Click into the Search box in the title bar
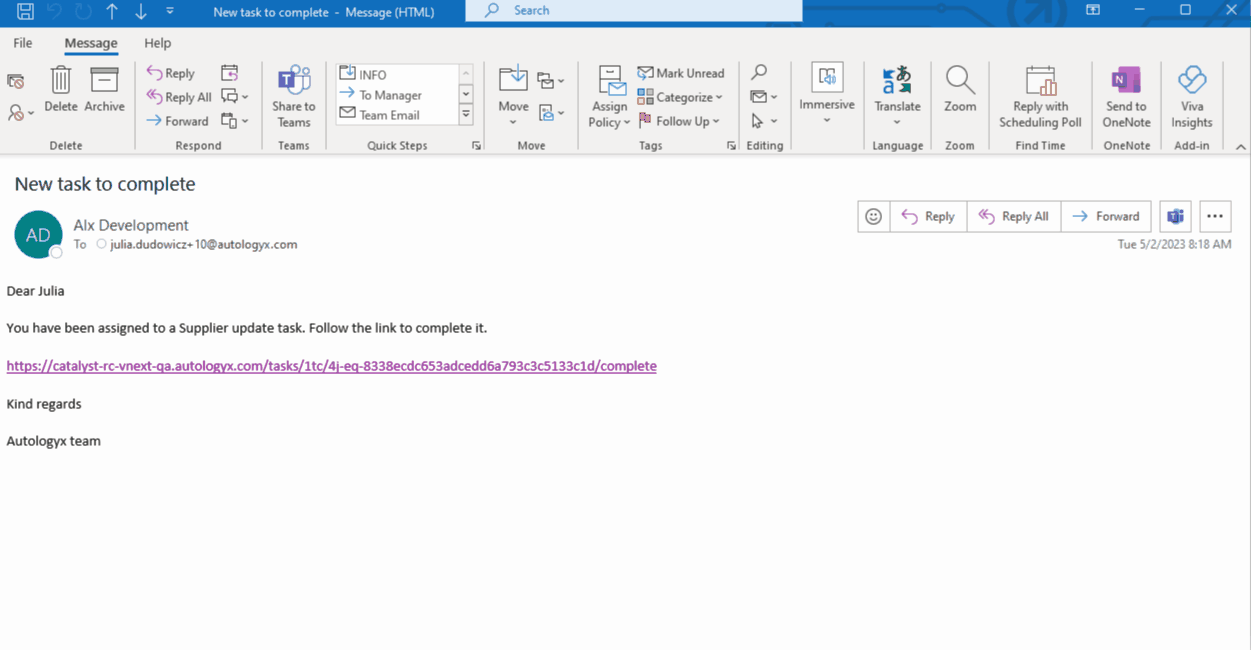Viewport: 1251px width, 650px height. [x=634, y=10]
